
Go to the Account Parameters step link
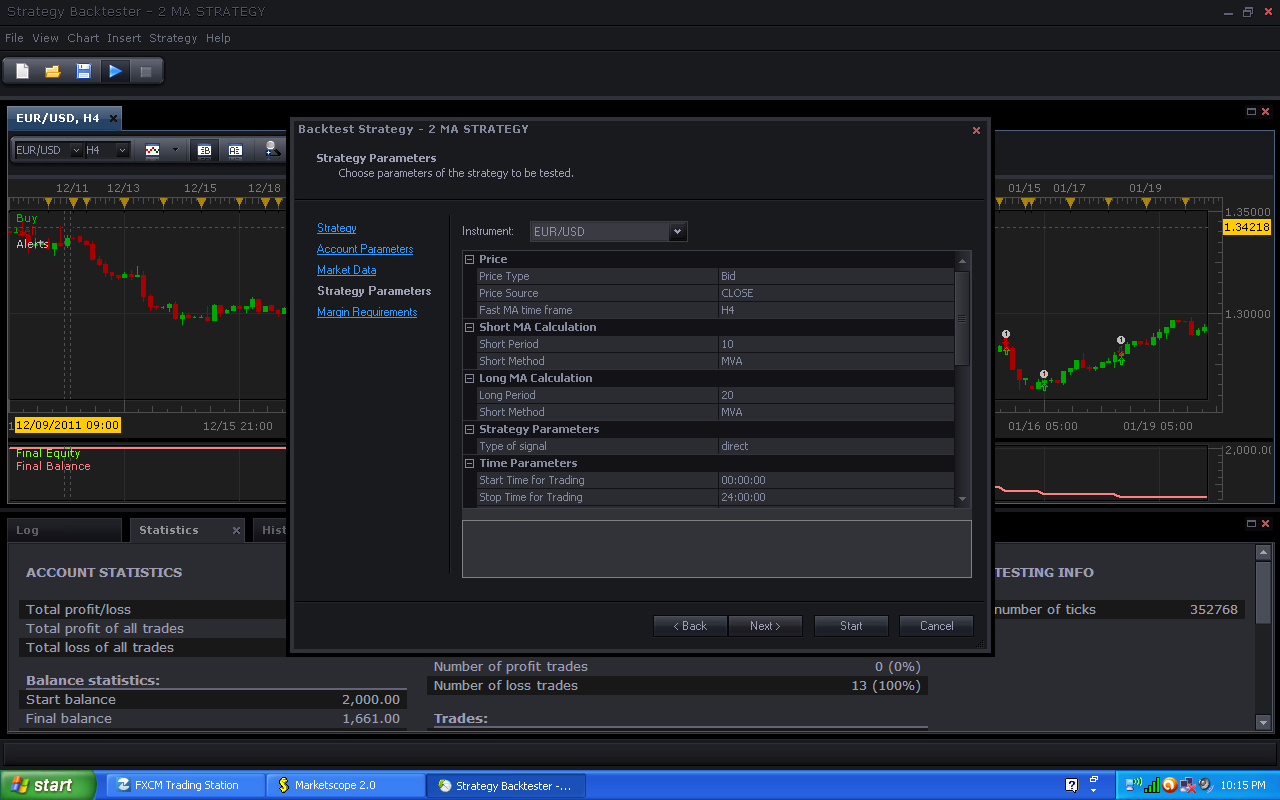[x=365, y=249]
